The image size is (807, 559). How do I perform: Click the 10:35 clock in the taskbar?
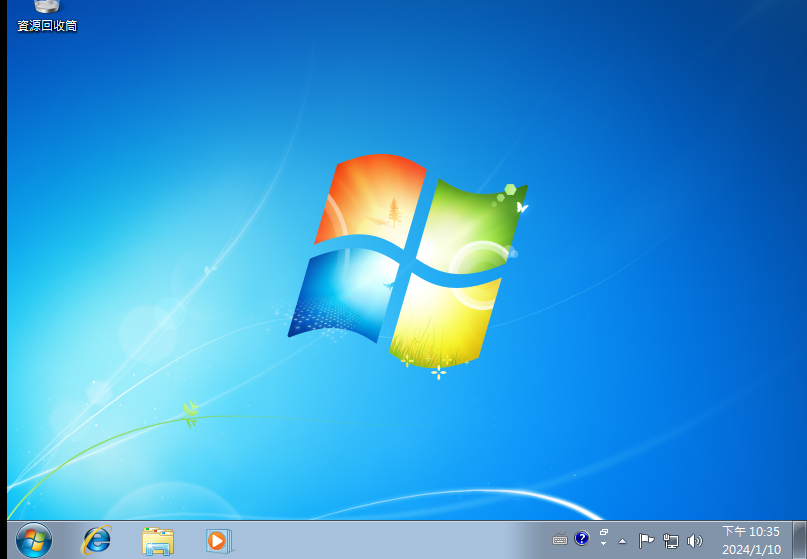click(x=751, y=531)
